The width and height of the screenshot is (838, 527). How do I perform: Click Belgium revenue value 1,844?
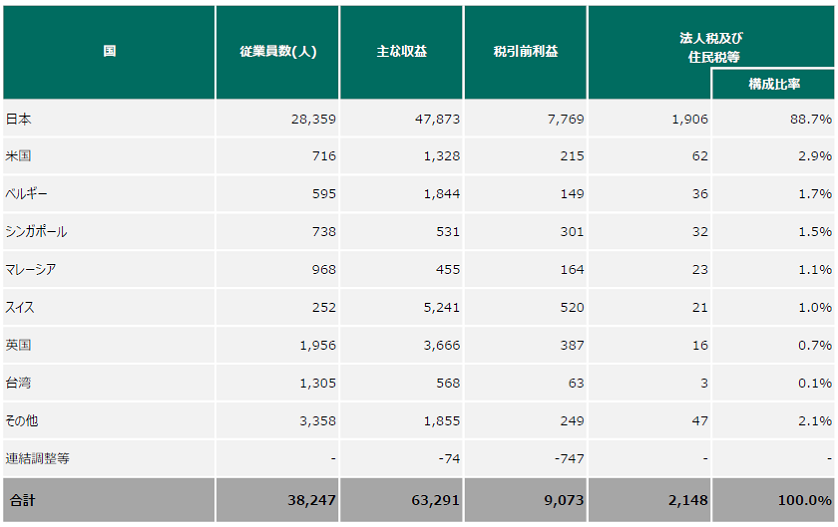tap(441, 193)
